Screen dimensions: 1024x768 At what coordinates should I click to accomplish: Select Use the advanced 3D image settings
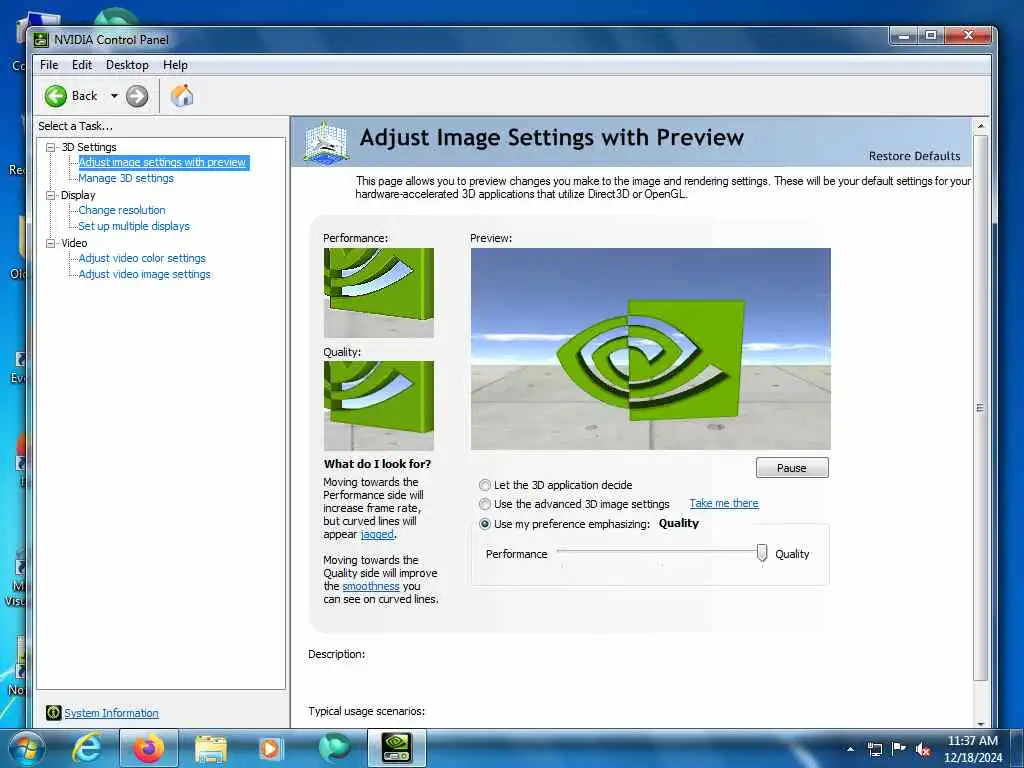point(485,504)
